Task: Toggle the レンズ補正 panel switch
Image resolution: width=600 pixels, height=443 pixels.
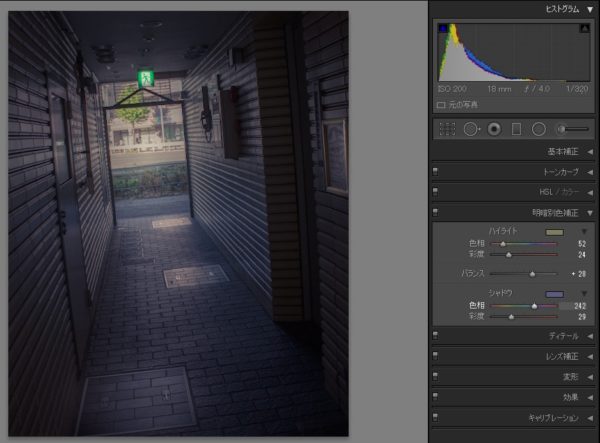Action: pyautogui.click(x=435, y=357)
